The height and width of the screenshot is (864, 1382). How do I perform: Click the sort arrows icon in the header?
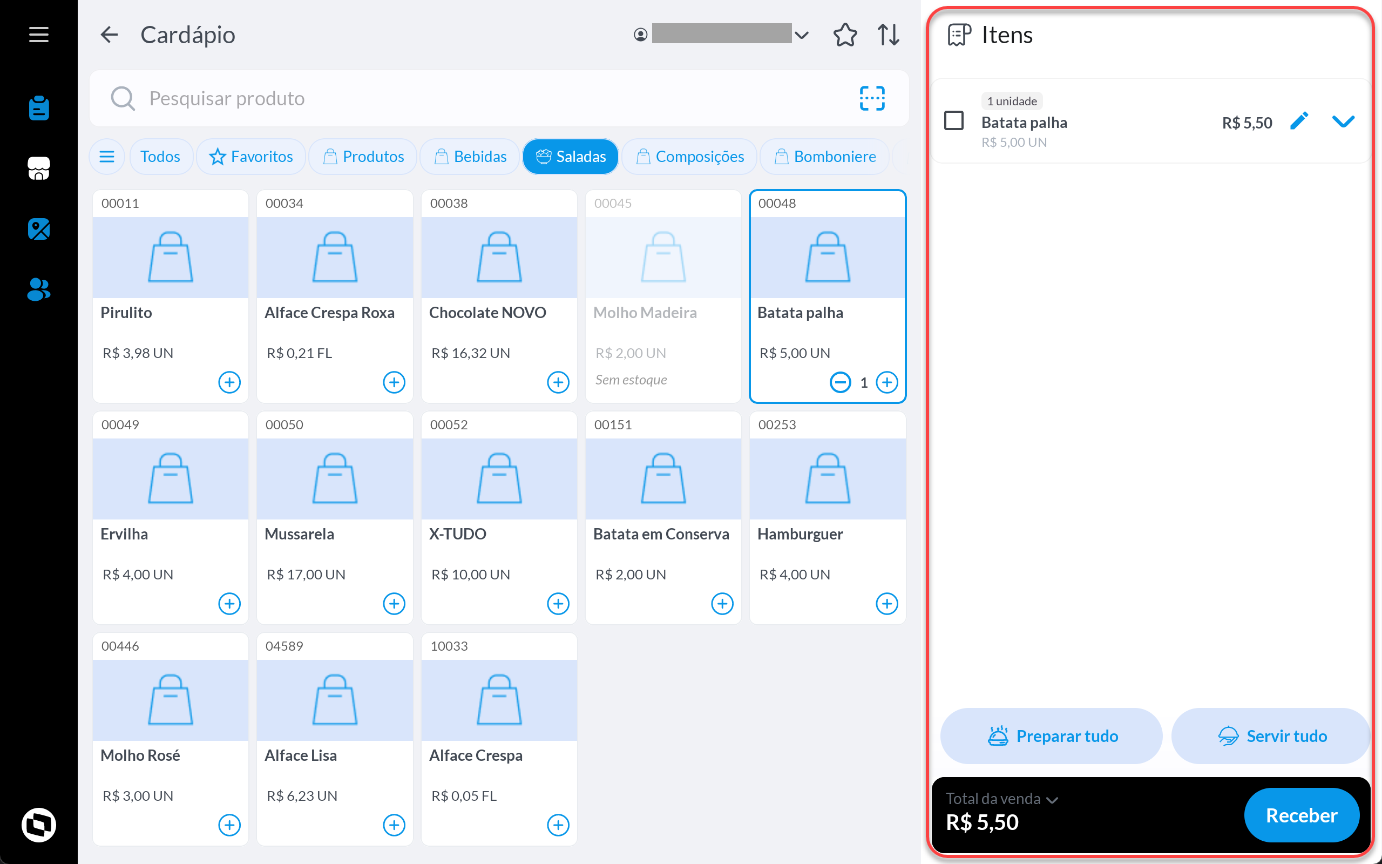(x=889, y=35)
